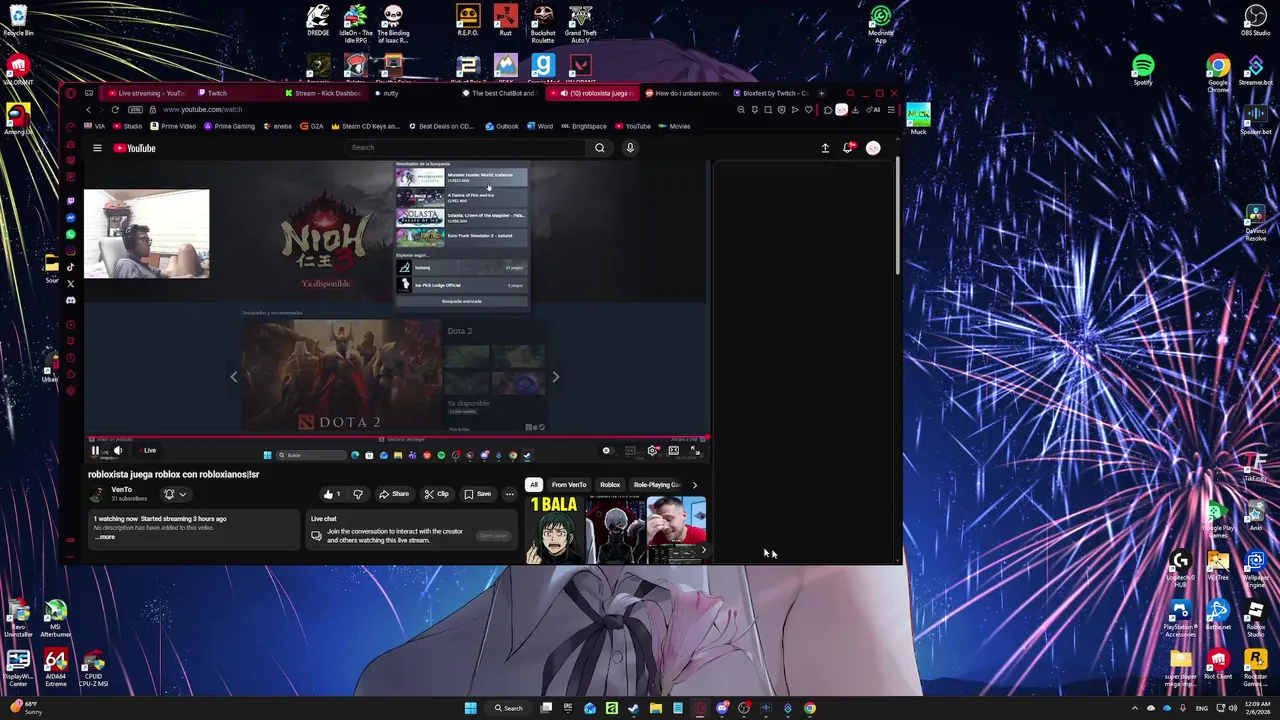
Task: Open the YouTube account avatar menu
Action: click(873, 148)
